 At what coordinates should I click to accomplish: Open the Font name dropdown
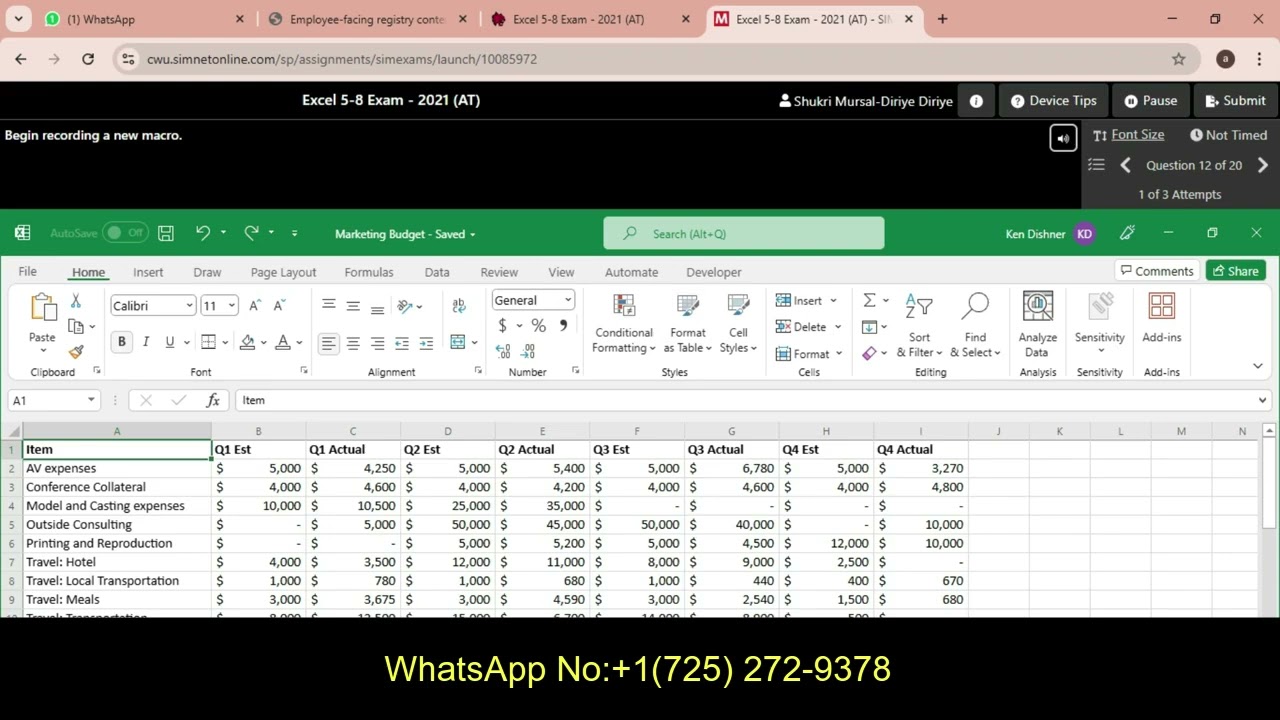click(x=189, y=306)
